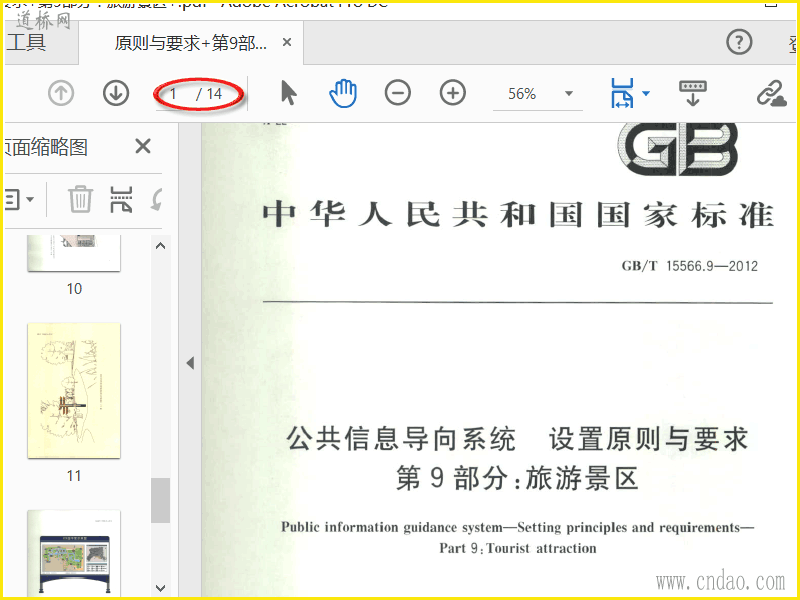This screenshot has width=800, height=600.
Task: Click the thumbnail panel page-layout icon
Action: [121, 199]
